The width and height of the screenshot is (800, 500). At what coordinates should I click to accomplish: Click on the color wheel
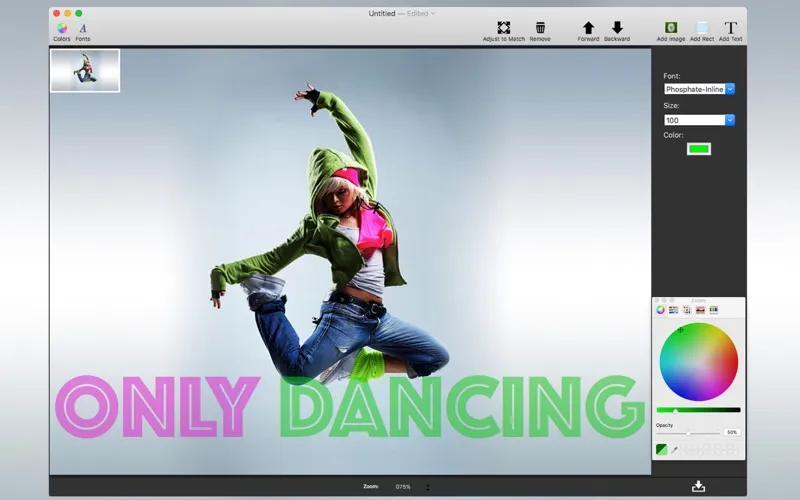tap(698, 362)
